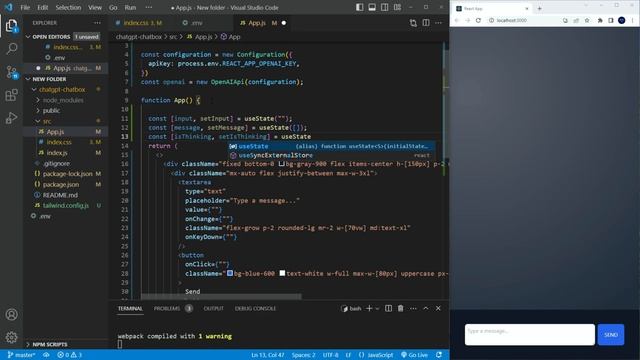Click the master branch status item

[21, 355]
